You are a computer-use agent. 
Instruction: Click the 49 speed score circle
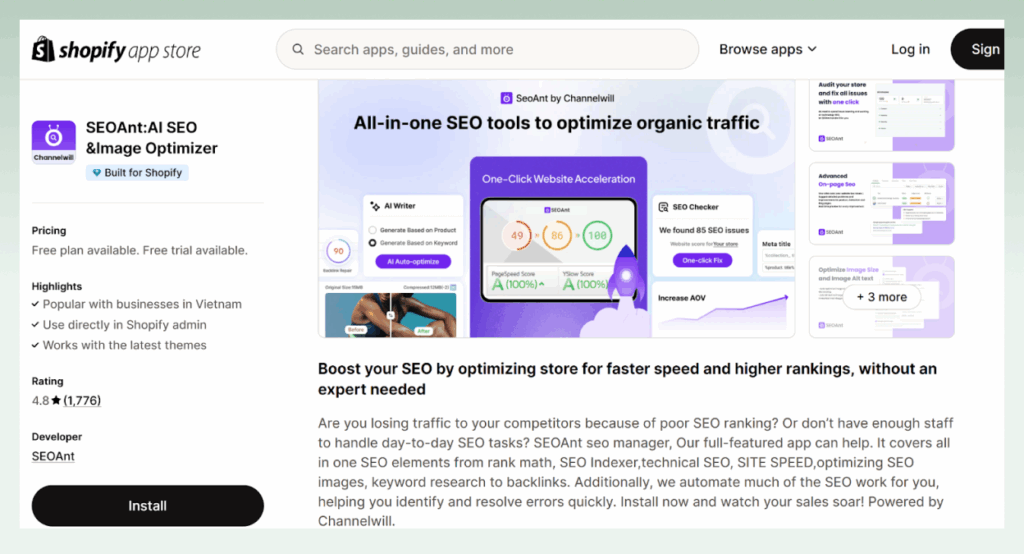click(x=517, y=236)
